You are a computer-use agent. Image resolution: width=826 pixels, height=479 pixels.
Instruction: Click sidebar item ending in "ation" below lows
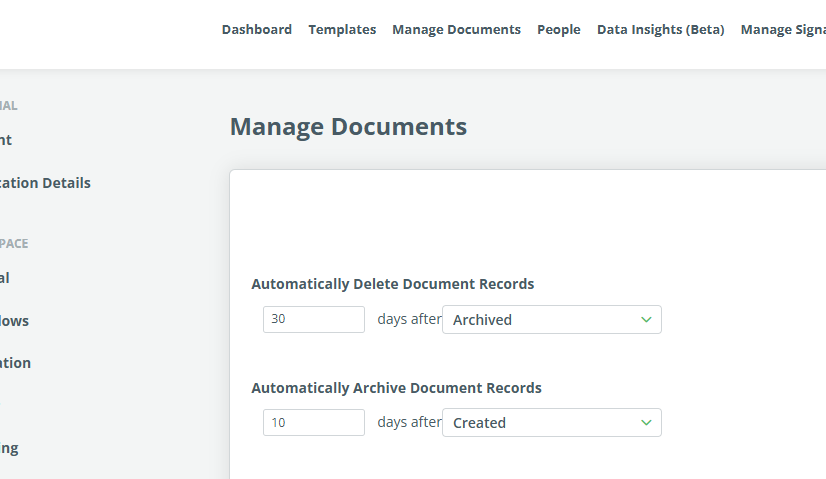click(x=16, y=363)
